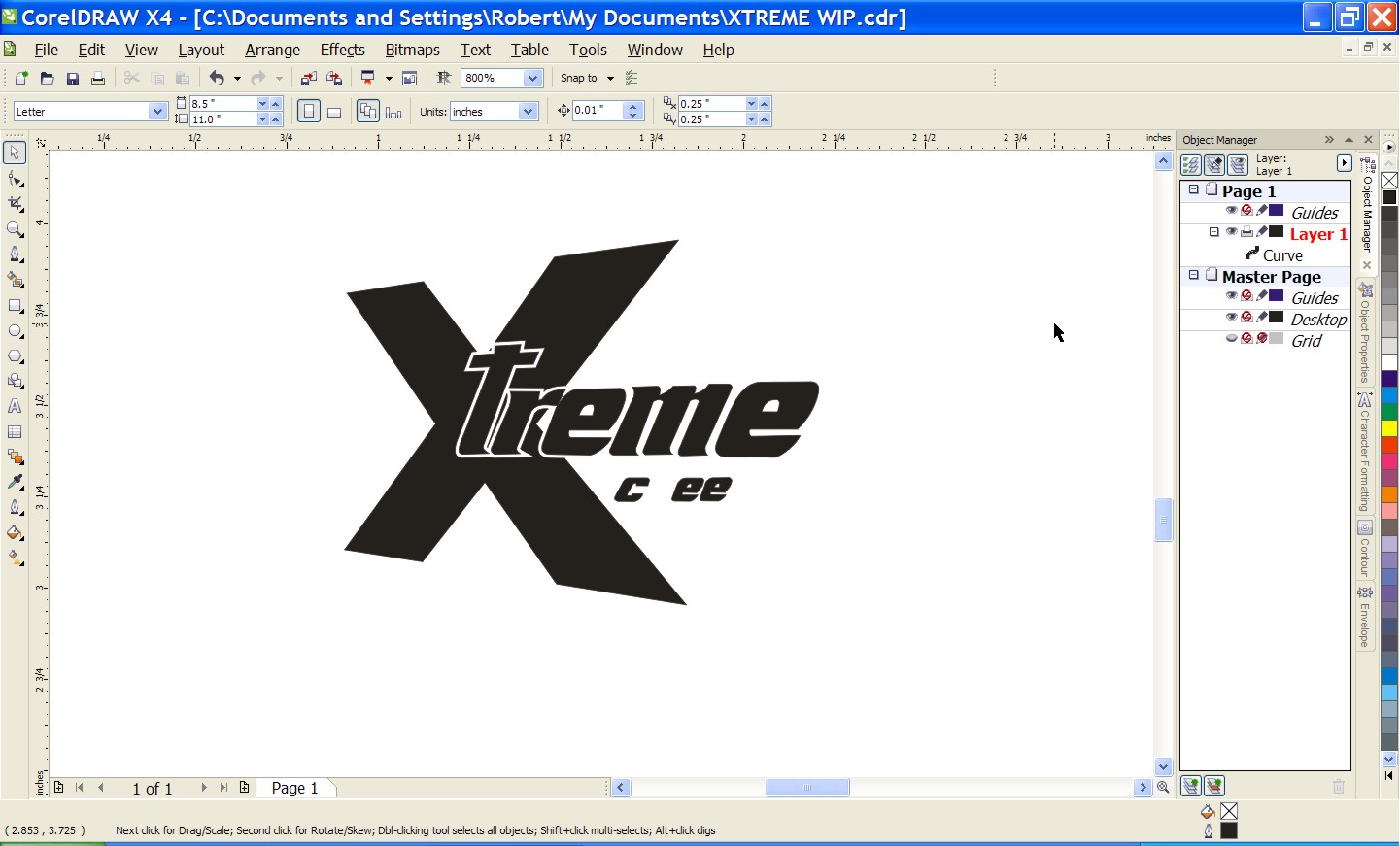This screenshot has width=1400, height=846.
Task: Collapse the Layer 1 tree node
Action: coord(1213,232)
